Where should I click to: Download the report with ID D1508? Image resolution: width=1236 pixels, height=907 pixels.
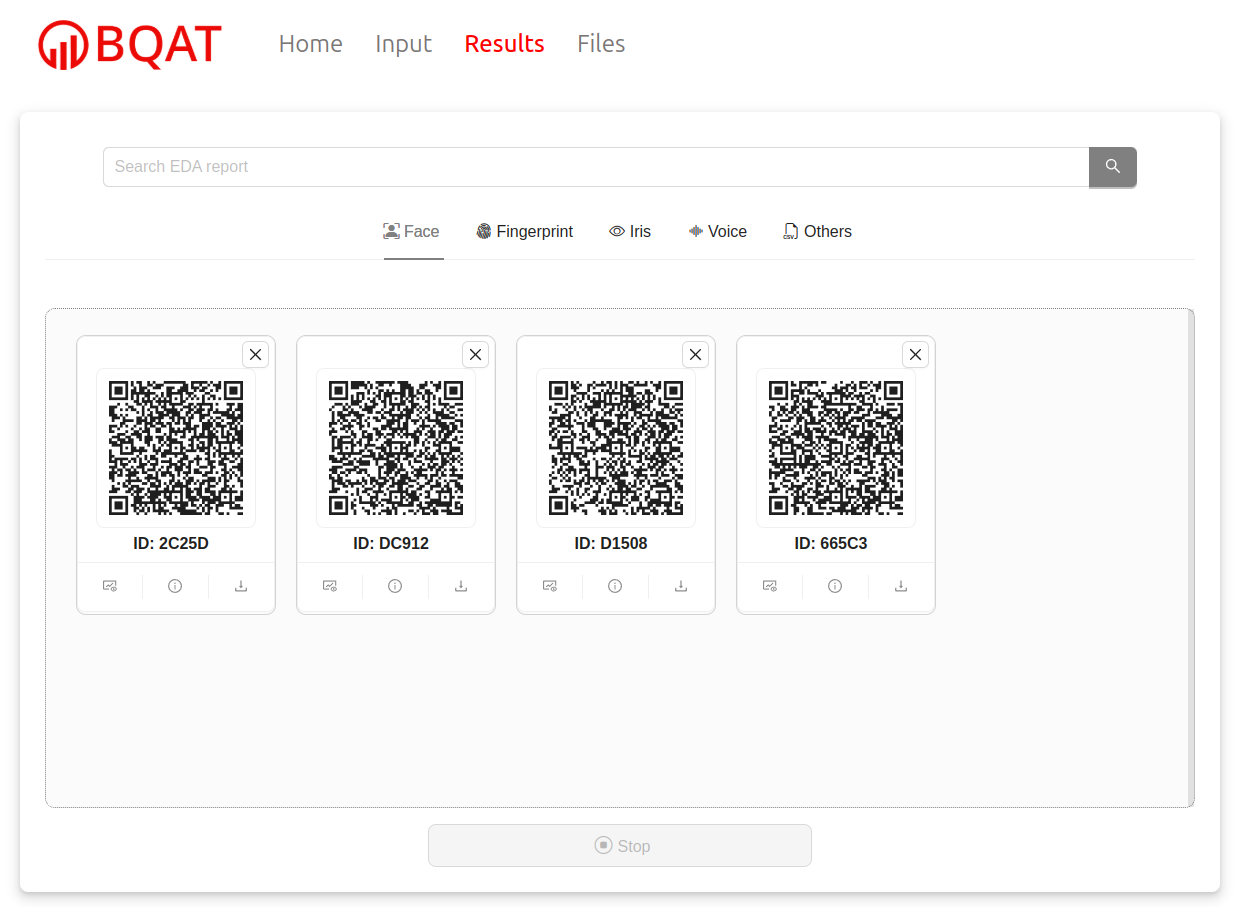pos(681,586)
